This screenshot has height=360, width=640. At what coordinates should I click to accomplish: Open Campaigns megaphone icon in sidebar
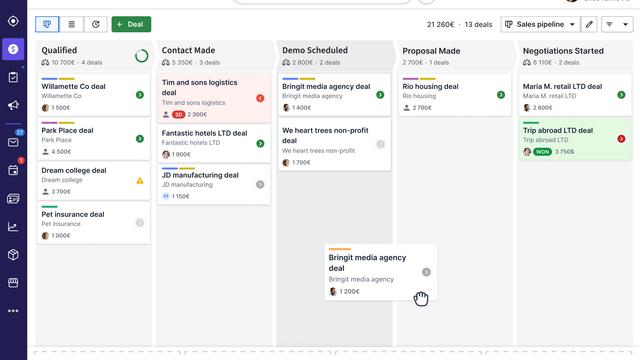click(13, 105)
